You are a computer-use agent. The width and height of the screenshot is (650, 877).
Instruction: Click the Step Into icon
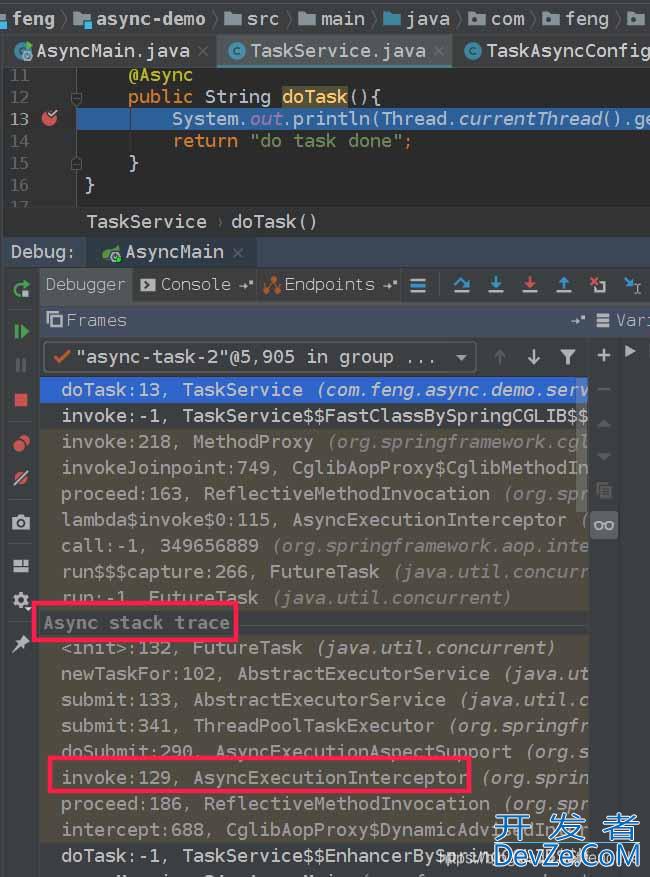point(496,285)
